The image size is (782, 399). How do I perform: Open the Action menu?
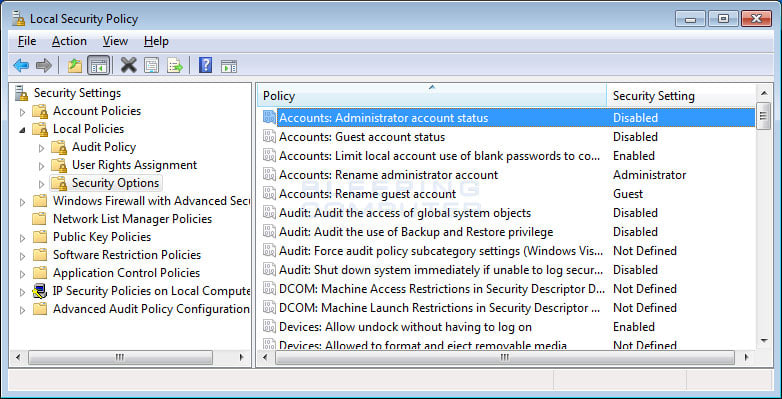(x=69, y=41)
